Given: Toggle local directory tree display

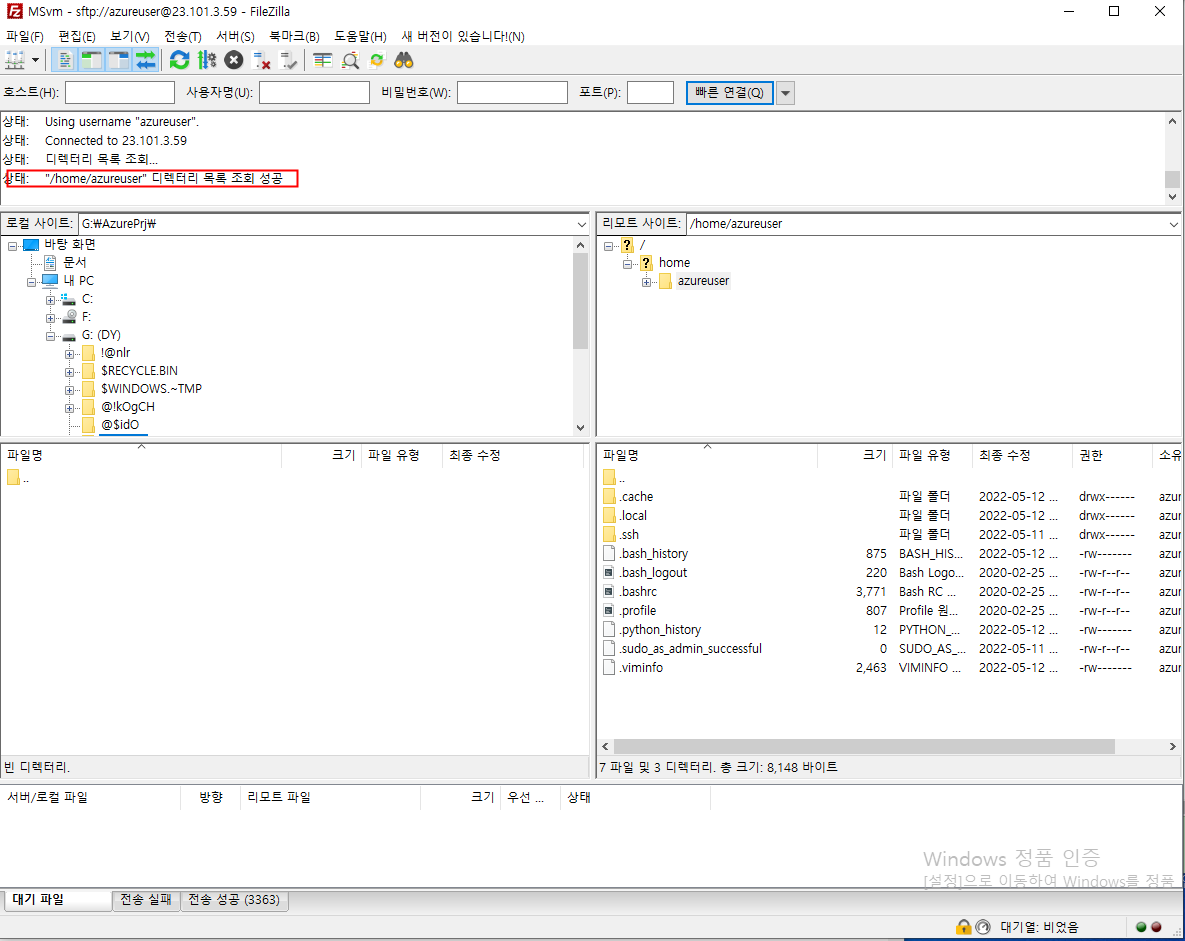Looking at the screenshot, I should (x=92, y=60).
